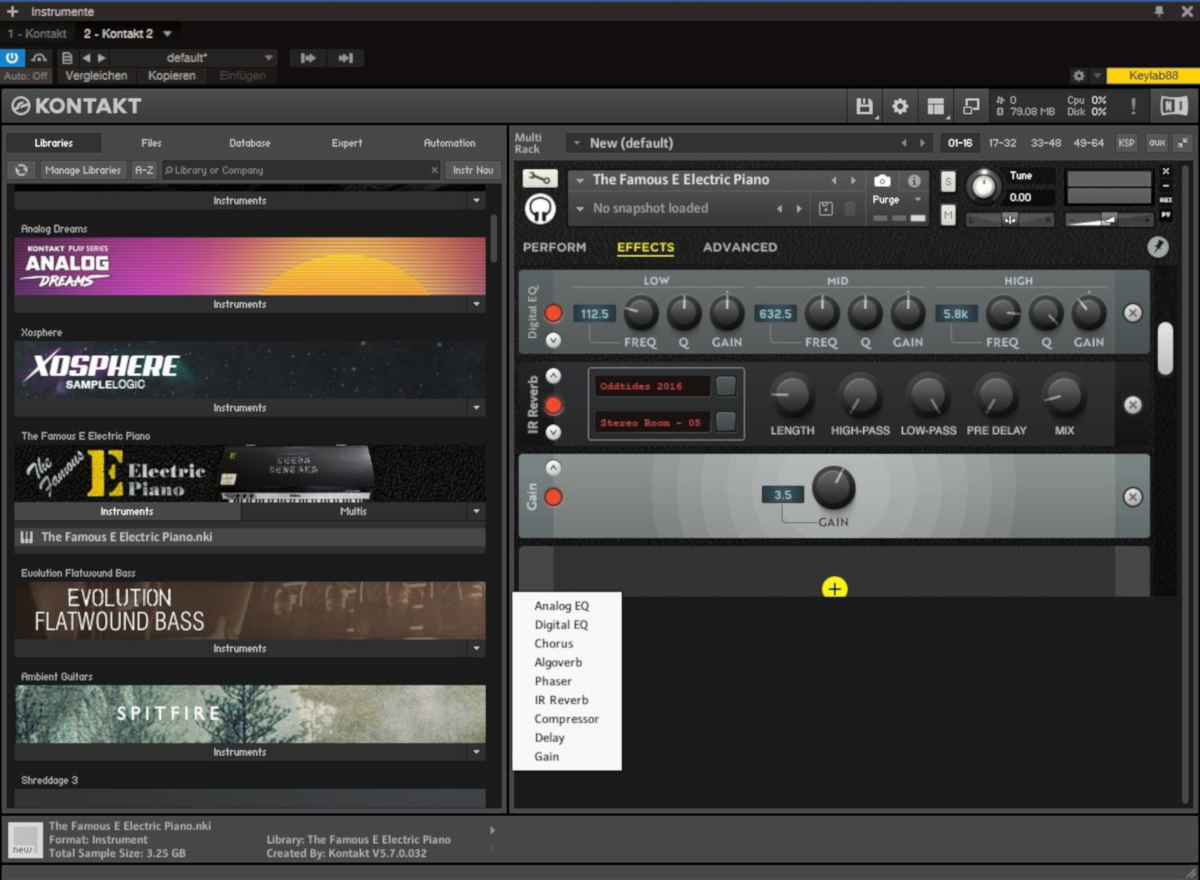Switch to the Database tab
1200x880 pixels.
(x=249, y=143)
